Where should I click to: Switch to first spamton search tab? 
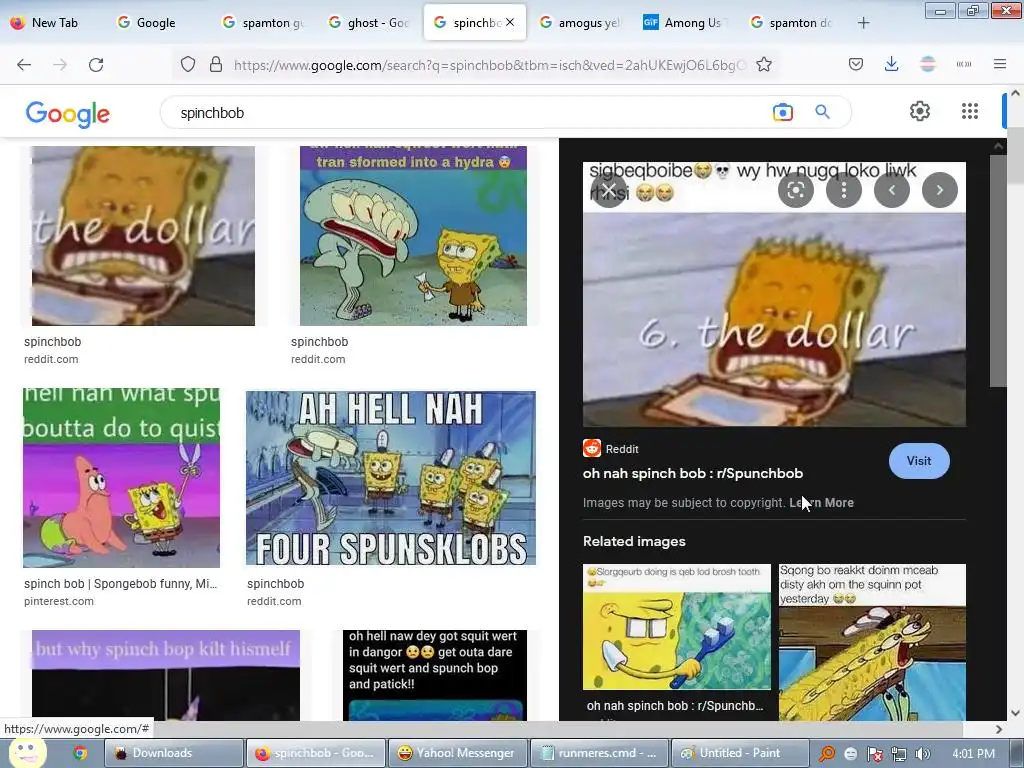coord(263,23)
